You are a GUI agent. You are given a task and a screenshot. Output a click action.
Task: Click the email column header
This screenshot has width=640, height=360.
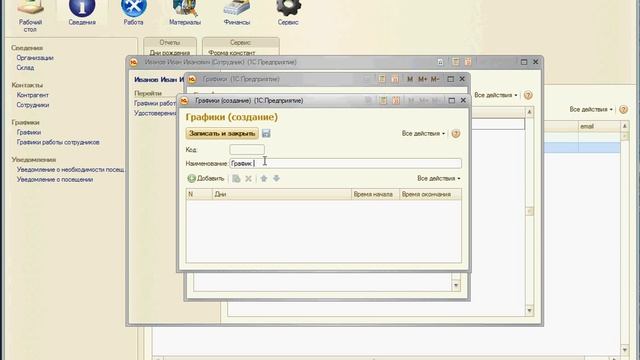(599, 127)
